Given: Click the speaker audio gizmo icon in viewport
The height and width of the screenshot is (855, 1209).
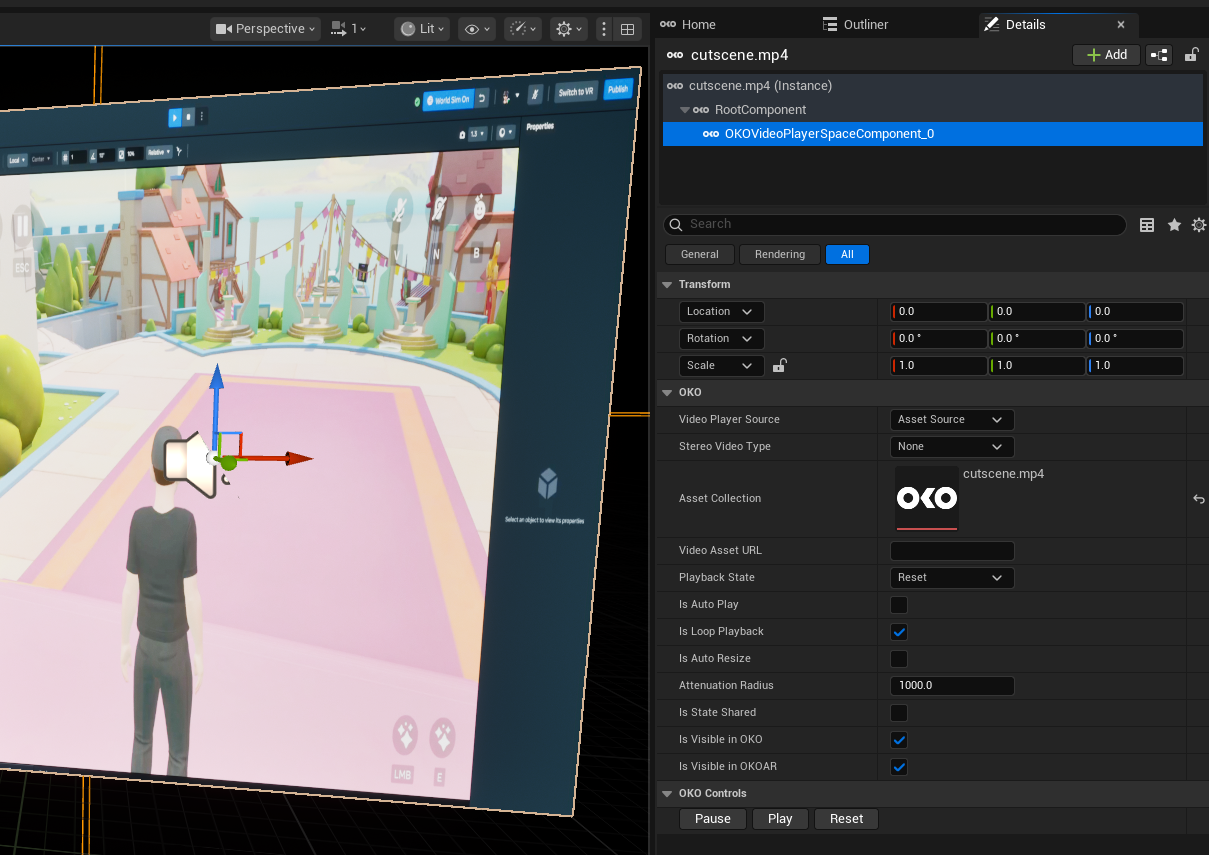Looking at the screenshot, I should (x=189, y=465).
